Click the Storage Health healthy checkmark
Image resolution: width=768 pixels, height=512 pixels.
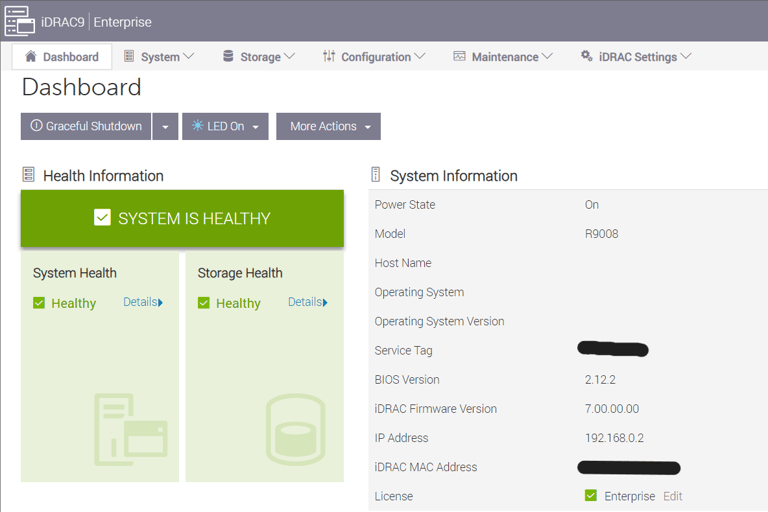pos(204,303)
